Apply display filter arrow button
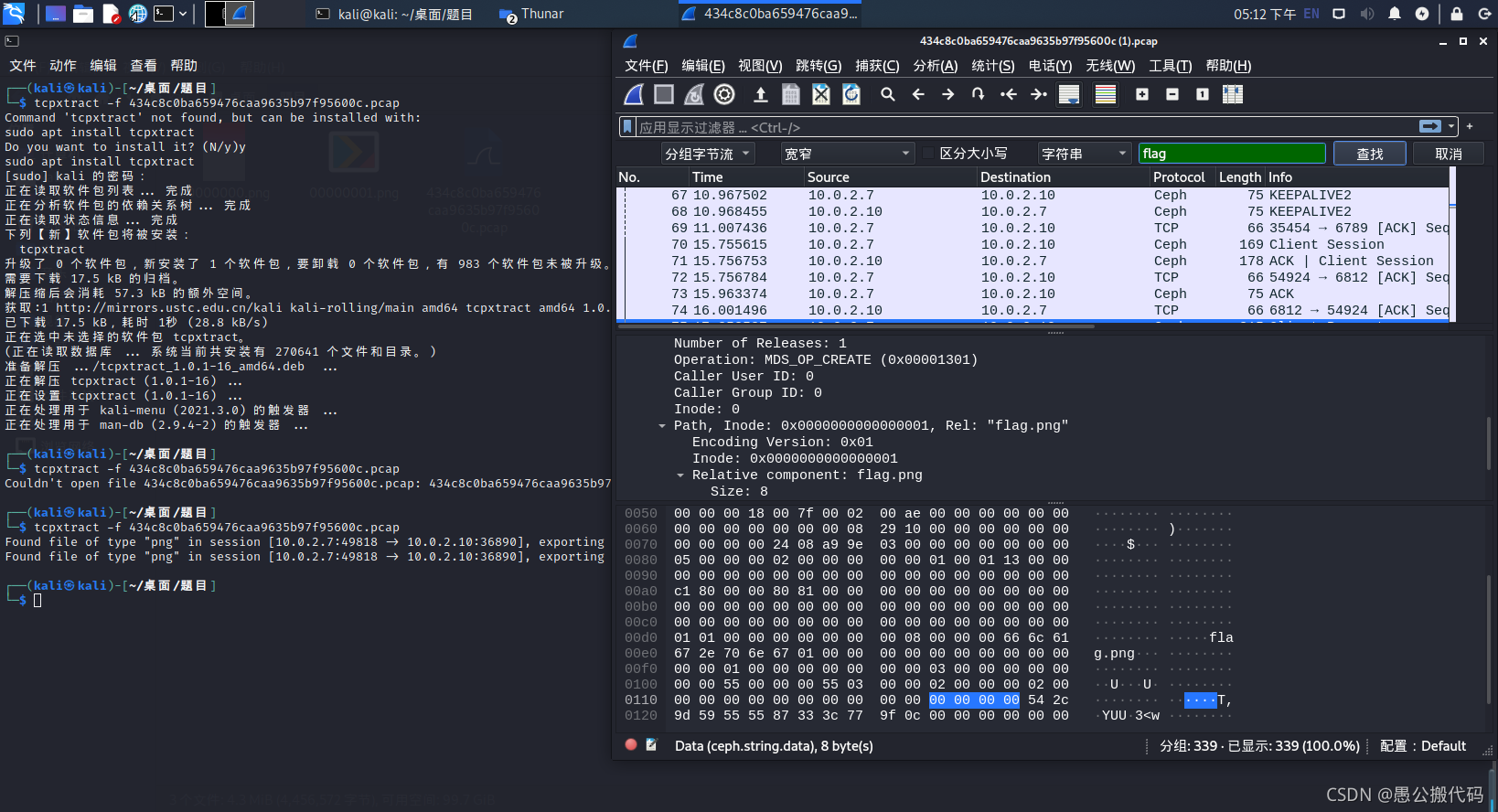1498x812 pixels. 1430,126
